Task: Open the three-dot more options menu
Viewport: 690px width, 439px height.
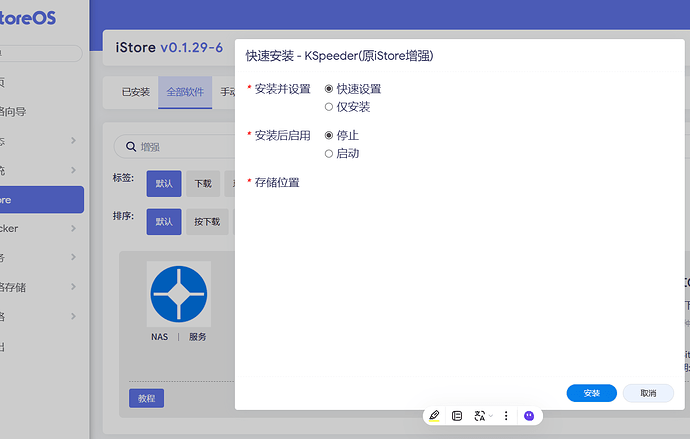Action: tap(506, 415)
